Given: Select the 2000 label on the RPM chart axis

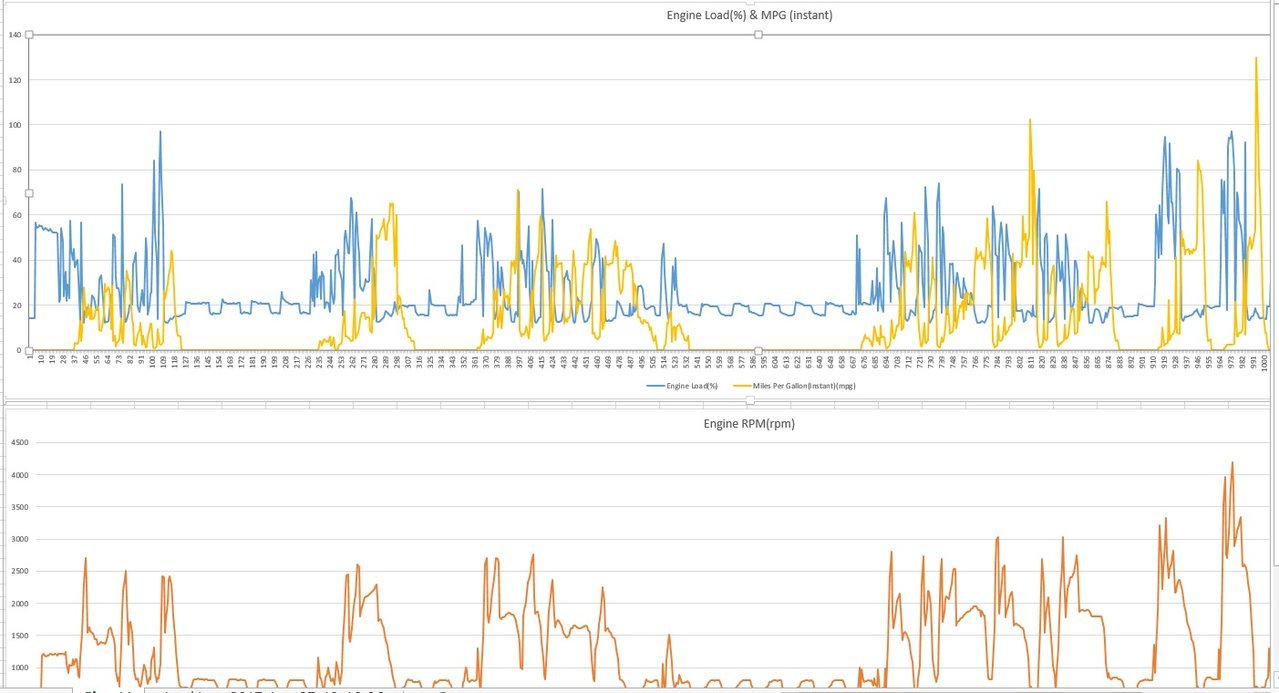Looking at the screenshot, I should coord(20,604).
